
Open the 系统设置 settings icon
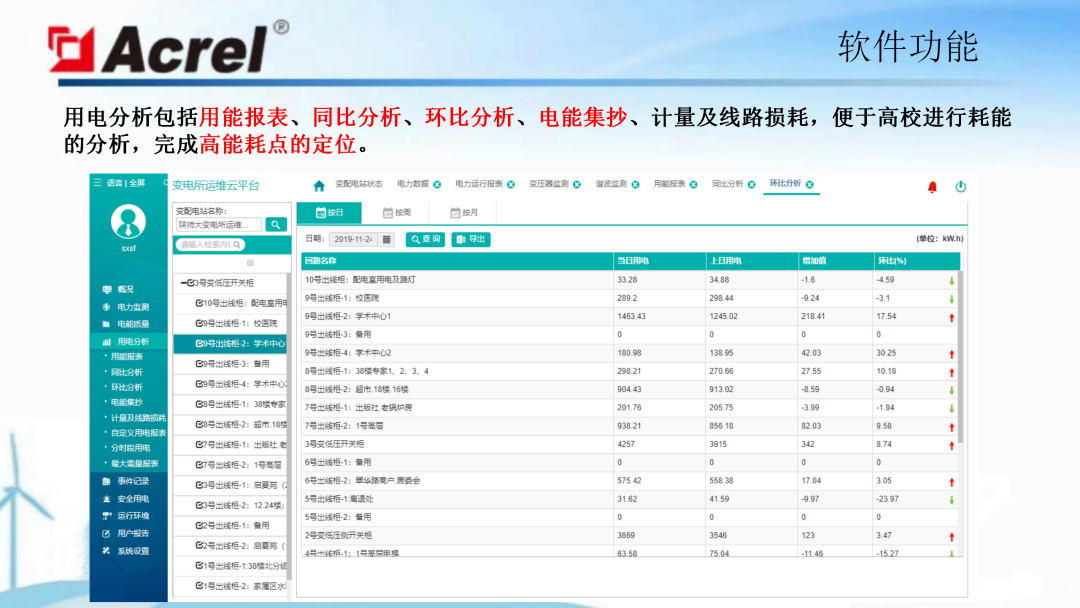pos(105,548)
